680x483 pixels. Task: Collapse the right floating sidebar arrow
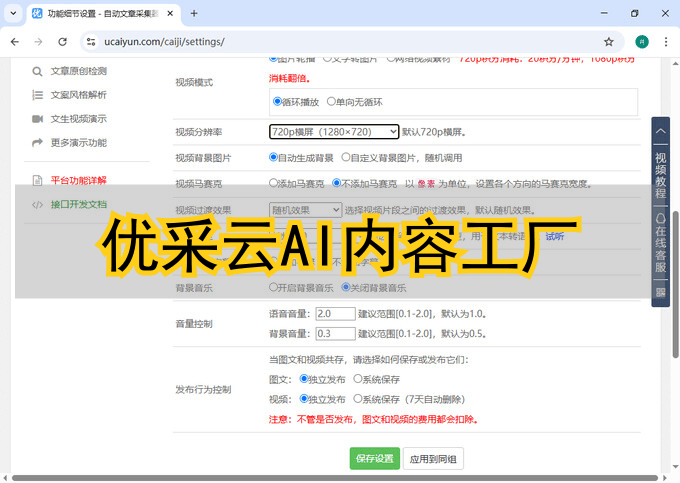pyautogui.click(x=661, y=131)
